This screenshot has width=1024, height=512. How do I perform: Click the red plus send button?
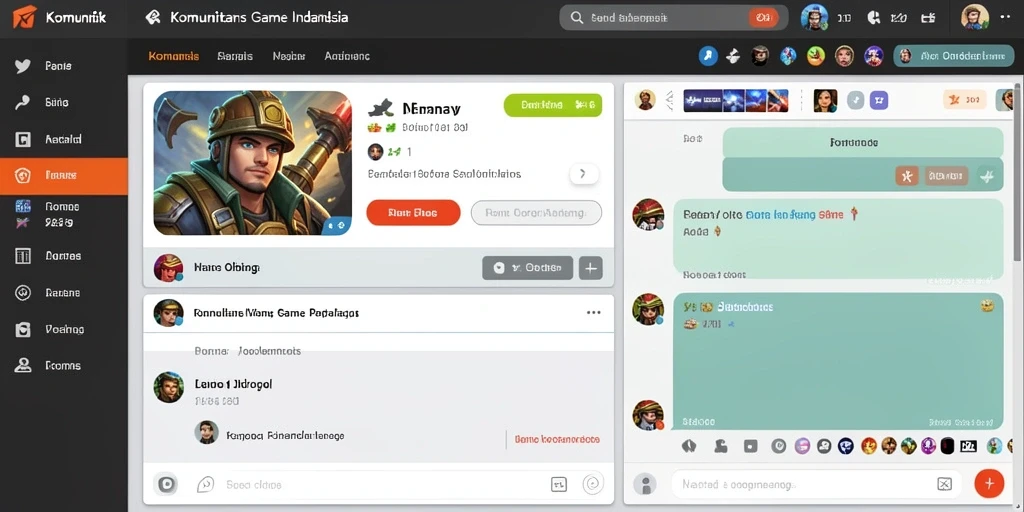tap(989, 484)
